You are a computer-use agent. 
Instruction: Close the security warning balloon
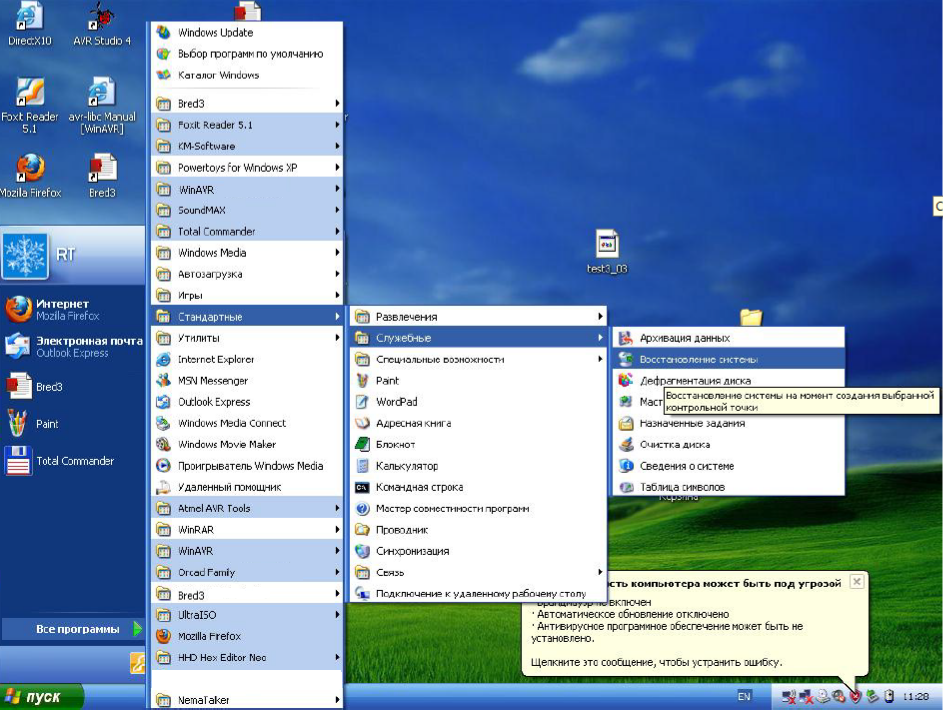tap(856, 582)
